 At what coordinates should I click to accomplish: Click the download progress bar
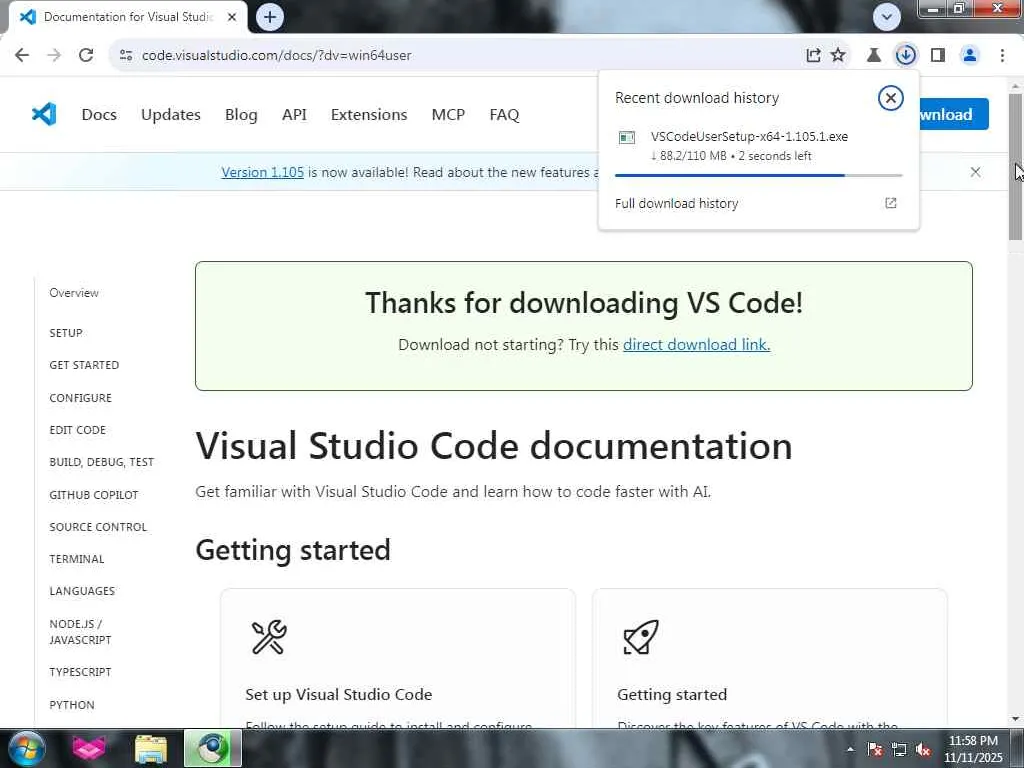(758, 175)
